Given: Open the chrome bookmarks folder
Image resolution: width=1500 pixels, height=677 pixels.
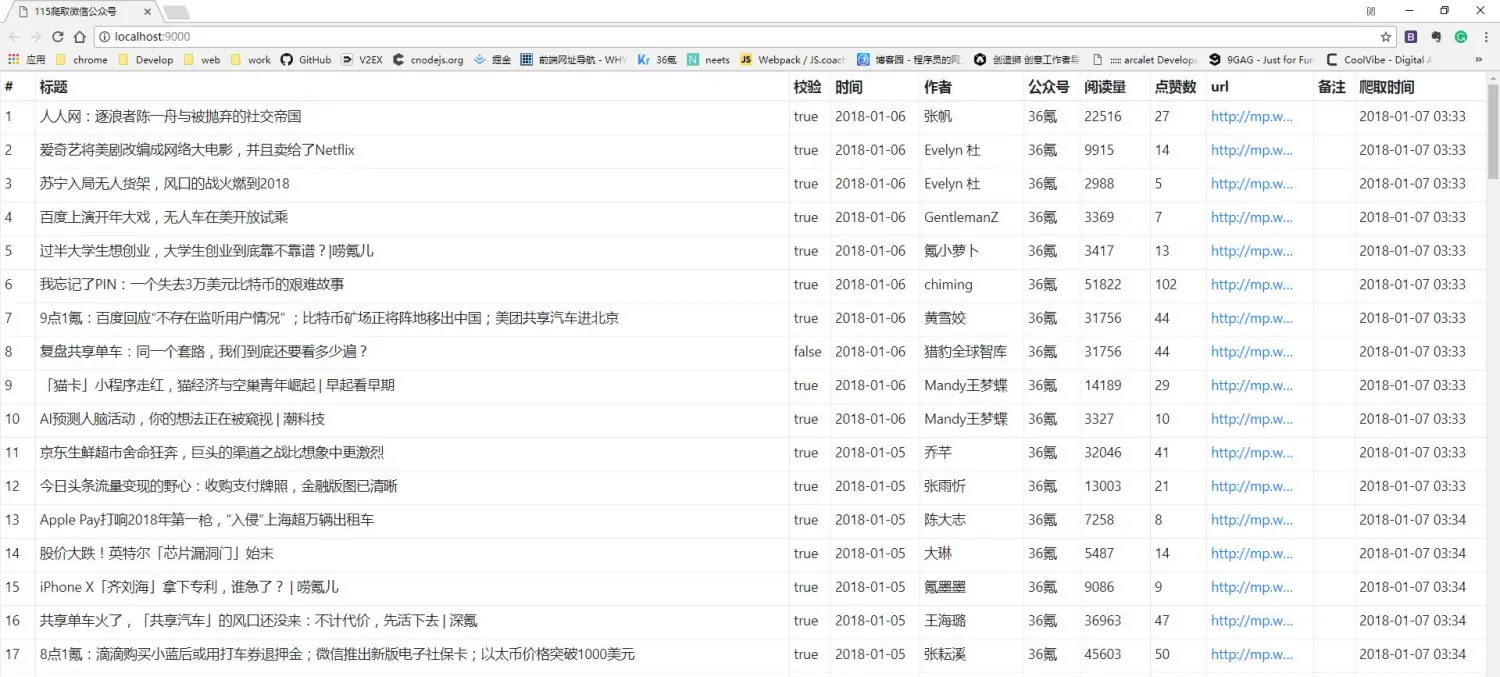Looking at the screenshot, I should point(82,60).
